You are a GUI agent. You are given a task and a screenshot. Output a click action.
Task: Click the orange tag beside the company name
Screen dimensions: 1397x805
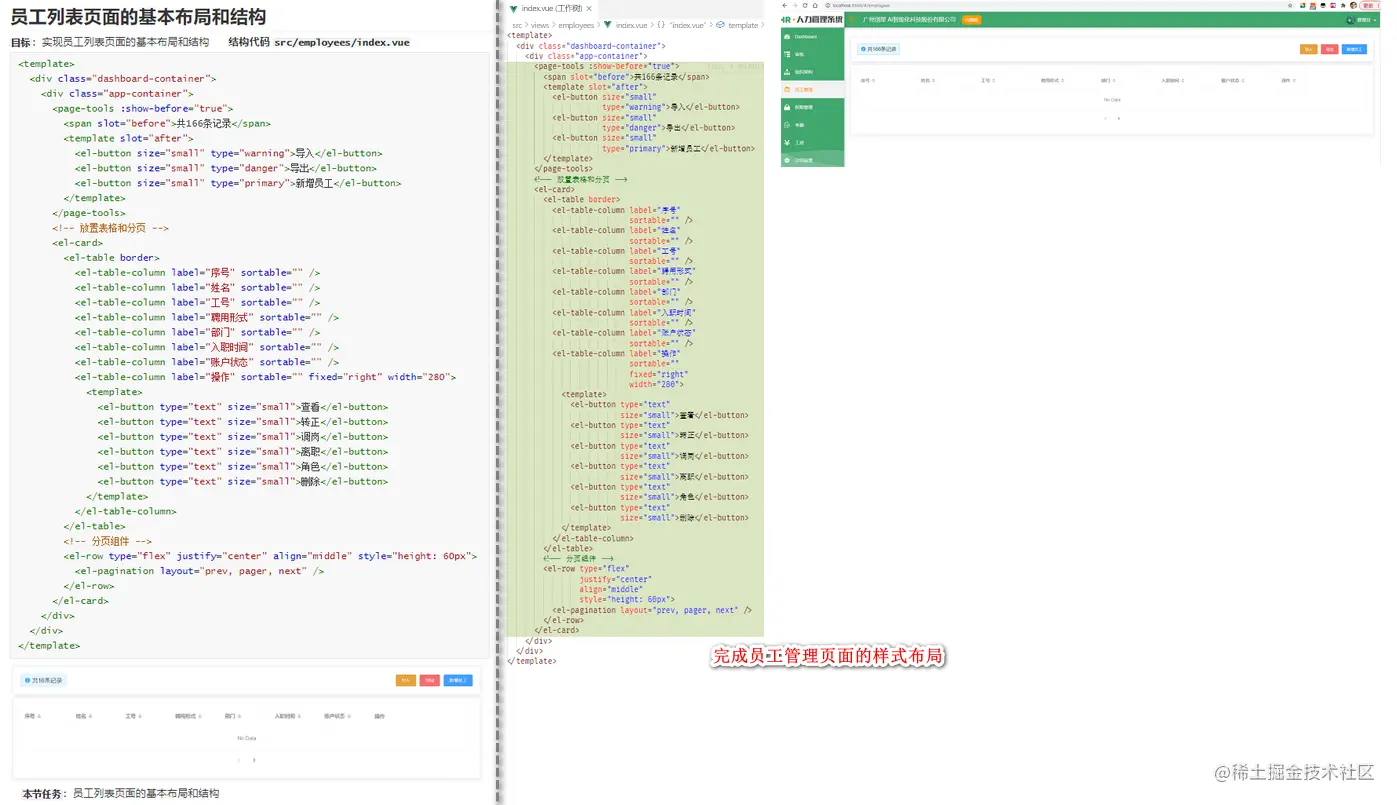971,19
